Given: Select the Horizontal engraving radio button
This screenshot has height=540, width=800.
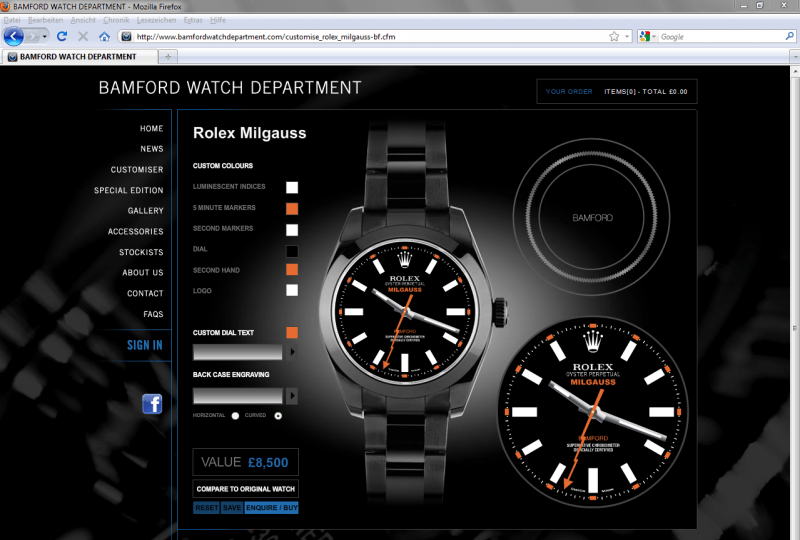Looking at the screenshot, I should 235,416.
